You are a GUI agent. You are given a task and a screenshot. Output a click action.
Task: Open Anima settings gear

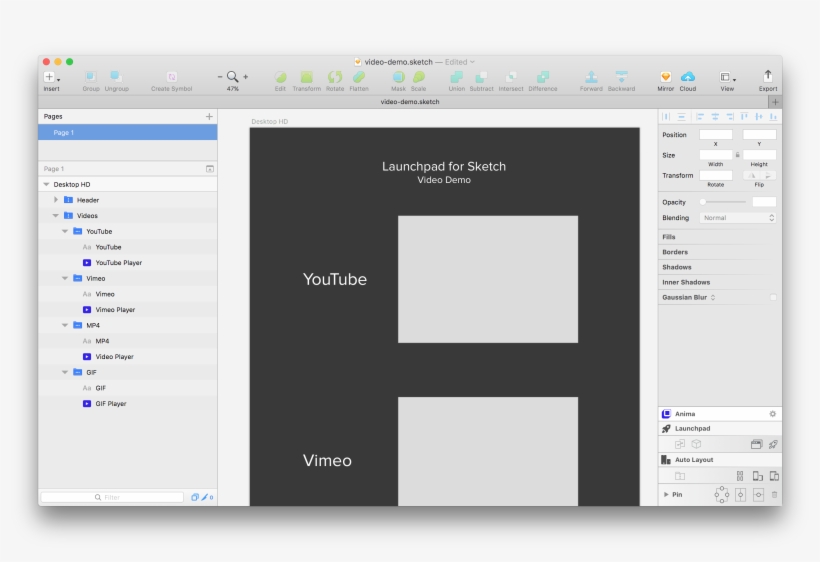772,414
